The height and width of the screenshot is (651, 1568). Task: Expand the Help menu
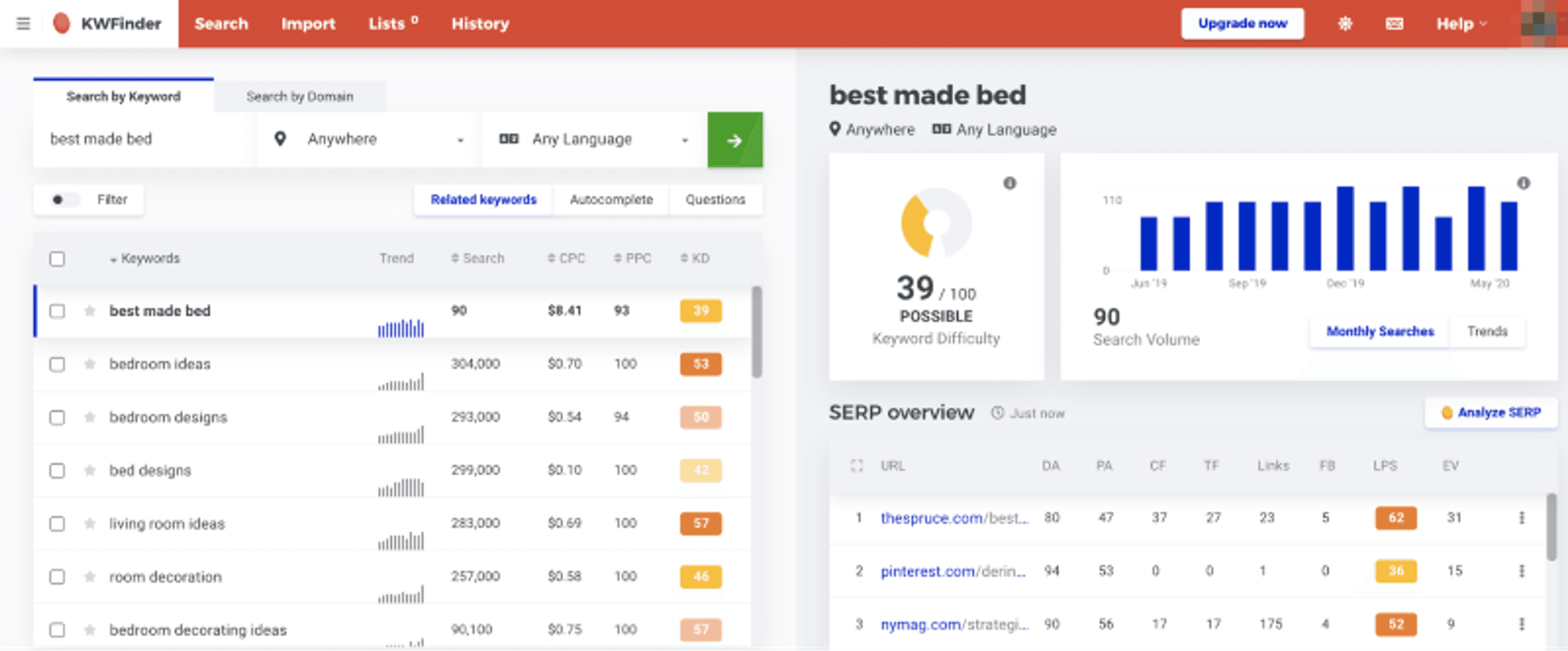point(1462,24)
